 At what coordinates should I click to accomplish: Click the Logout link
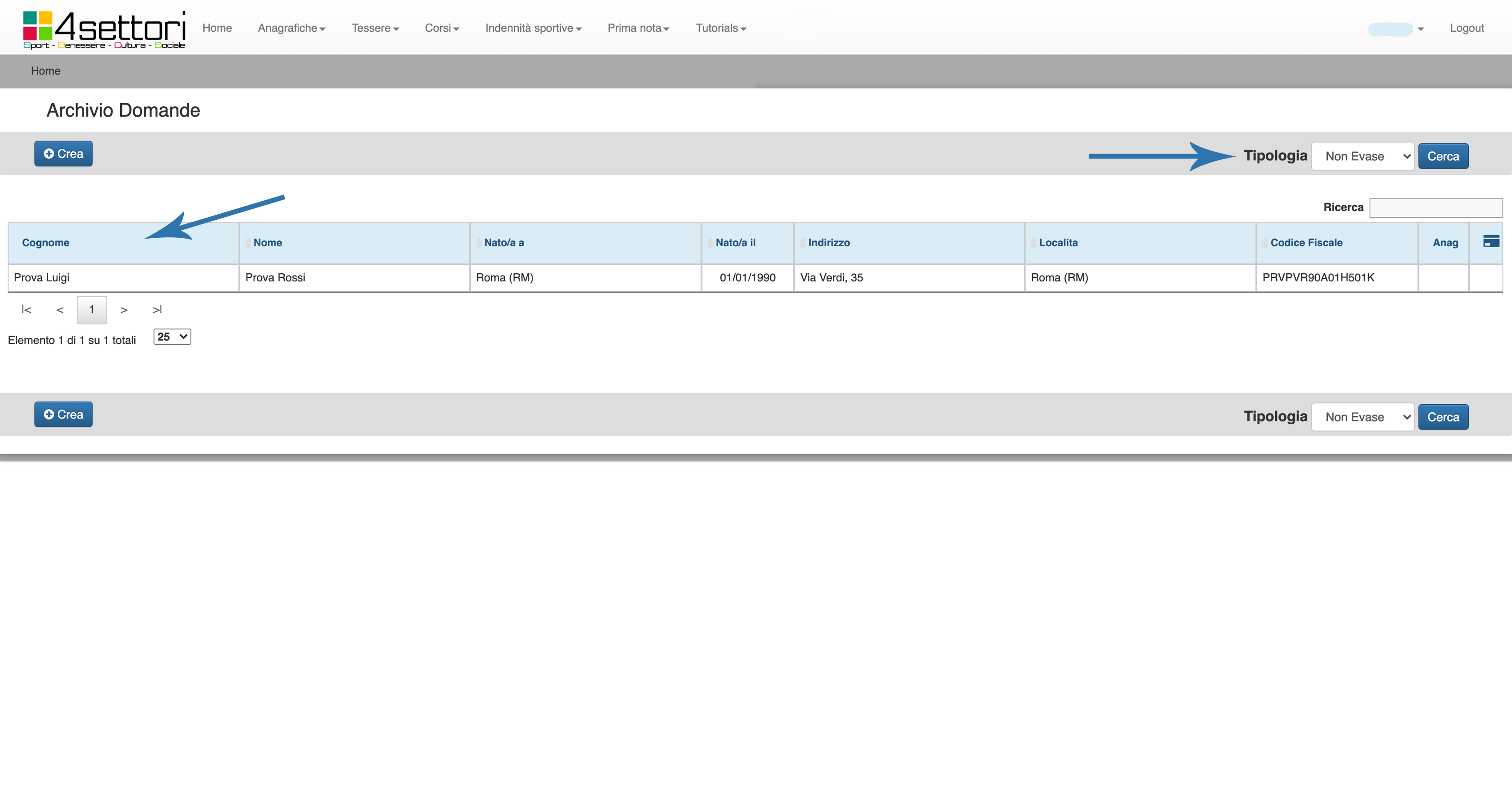(1466, 28)
